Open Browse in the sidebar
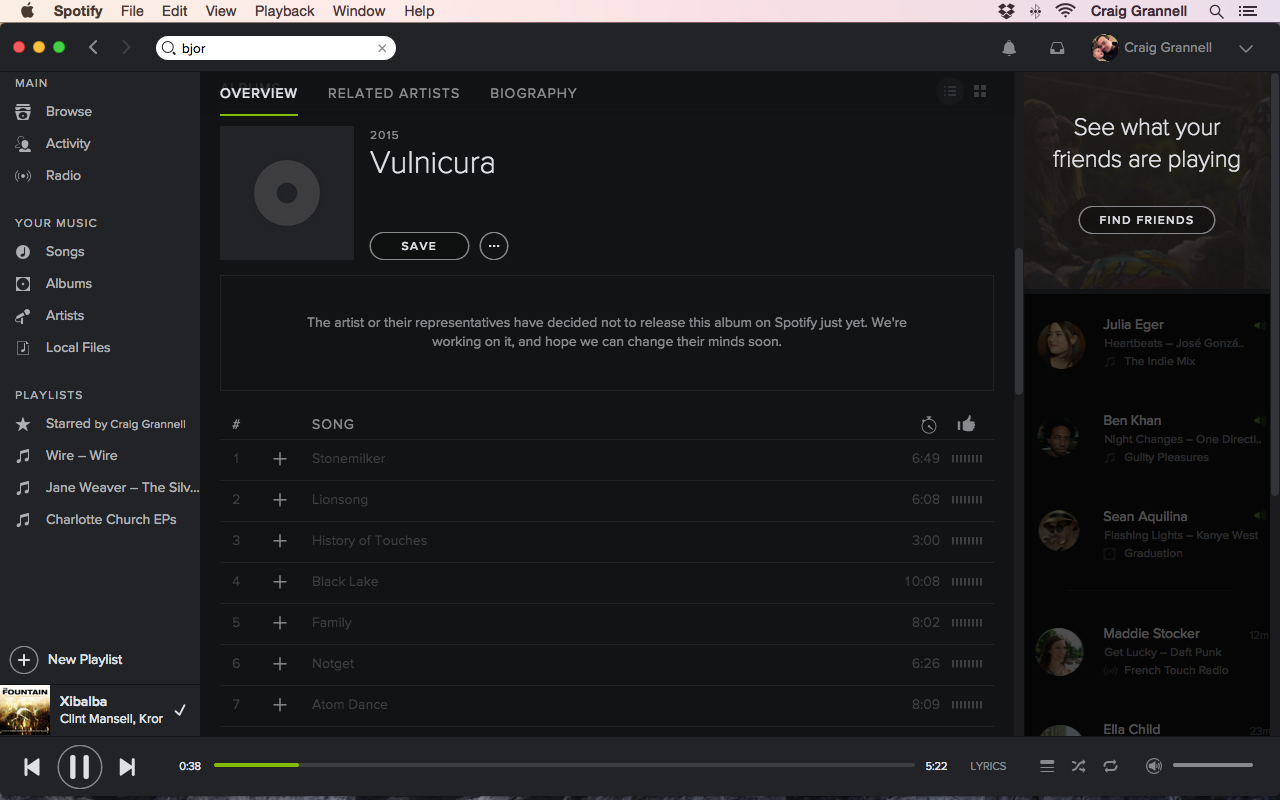Image resolution: width=1280 pixels, height=800 pixels. 68,112
